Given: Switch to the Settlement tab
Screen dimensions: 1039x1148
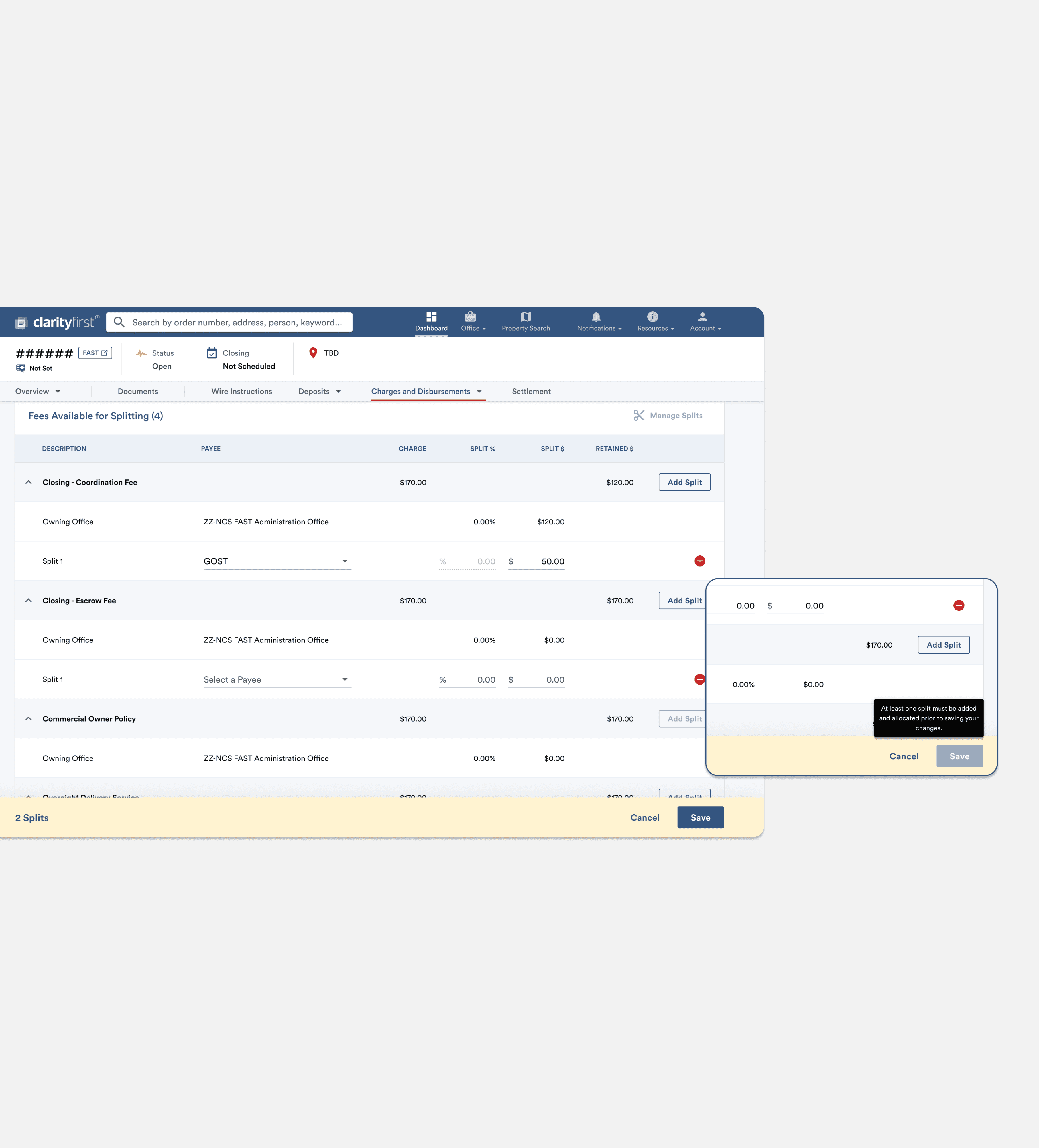Looking at the screenshot, I should click(x=531, y=391).
